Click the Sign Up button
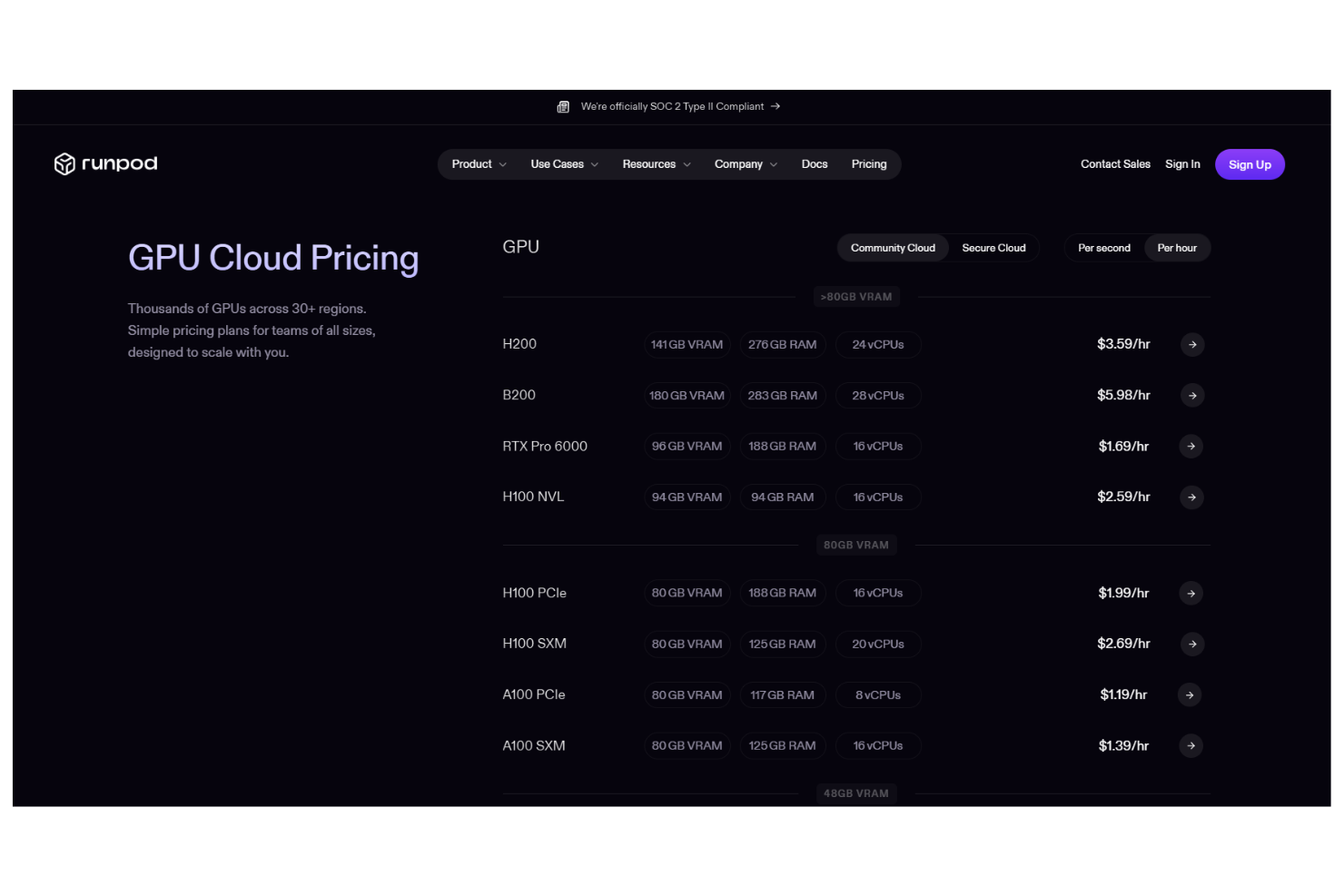The width and height of the screenshot is (1344, 896). pos(1250,165)
